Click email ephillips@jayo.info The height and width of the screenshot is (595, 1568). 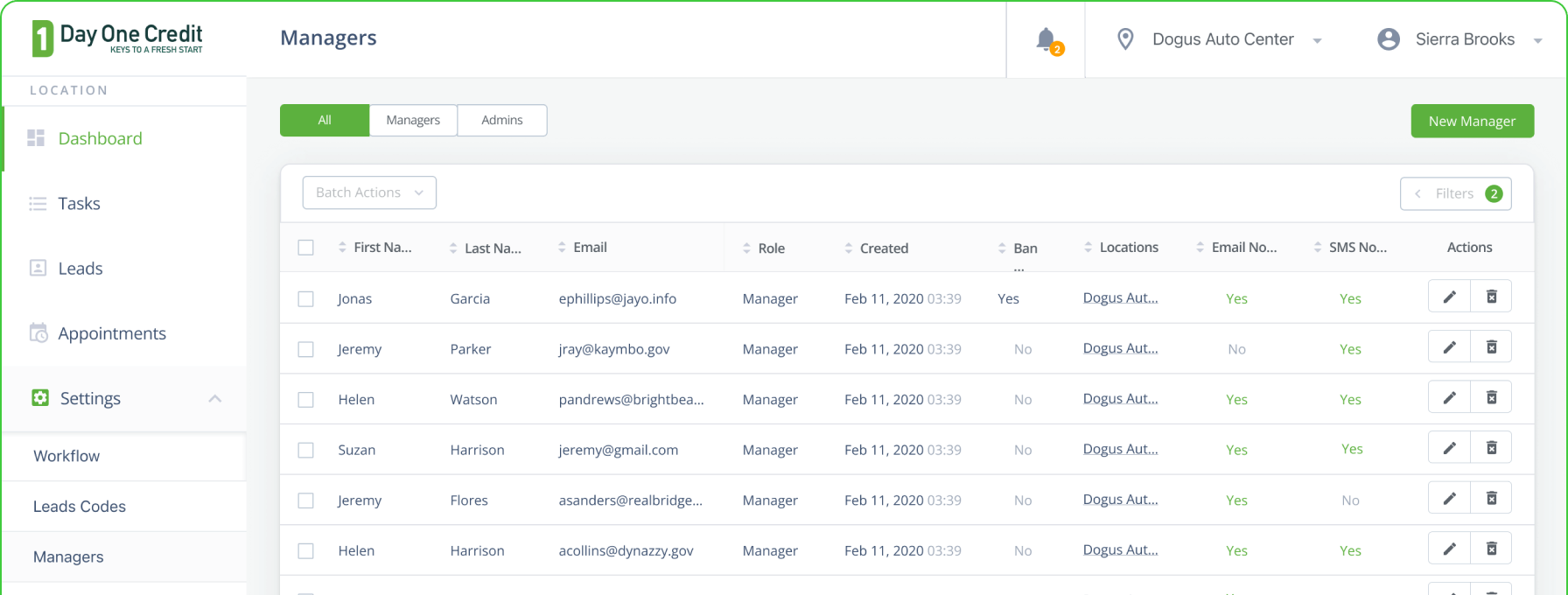pyautogui.click(x=617, y=298)
